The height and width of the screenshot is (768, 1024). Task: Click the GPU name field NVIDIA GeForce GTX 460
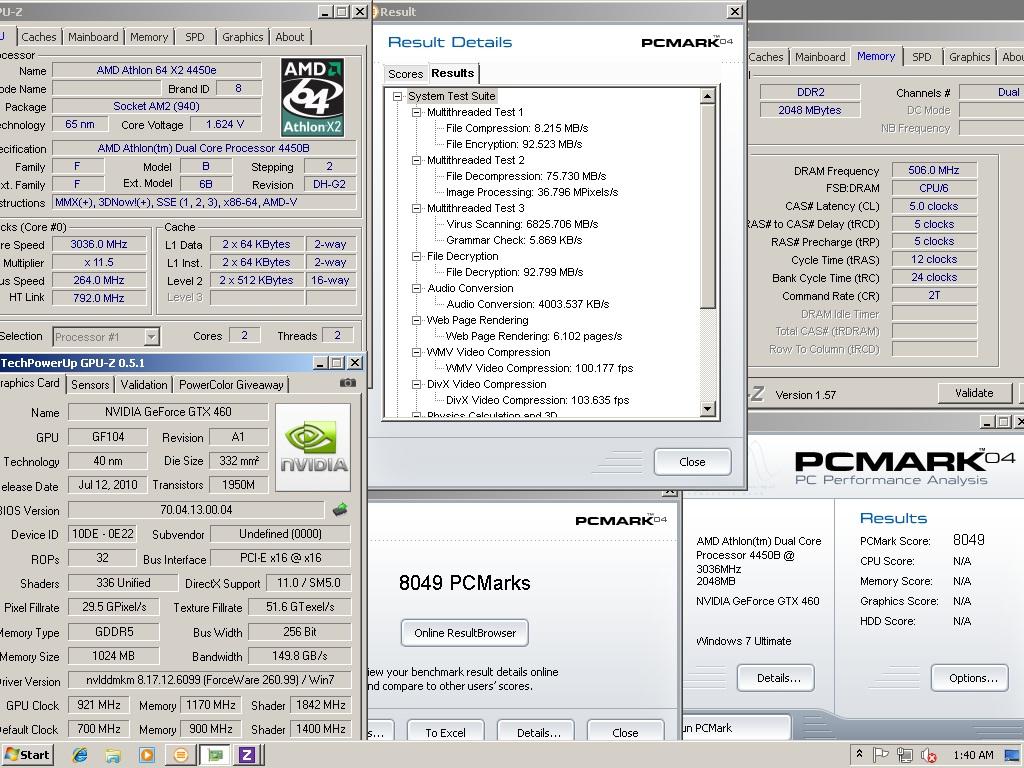point(168,412)
